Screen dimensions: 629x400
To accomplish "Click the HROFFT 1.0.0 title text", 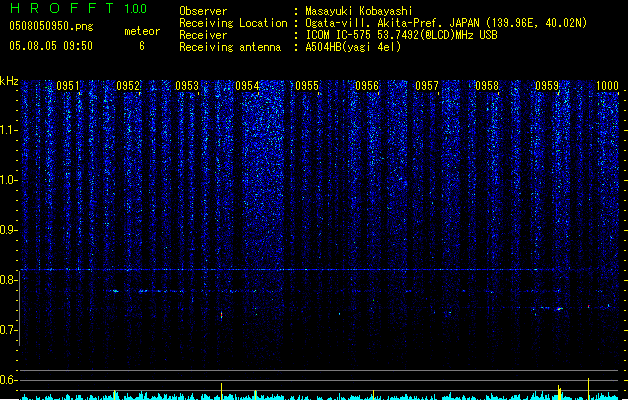I will coord(79,8).
